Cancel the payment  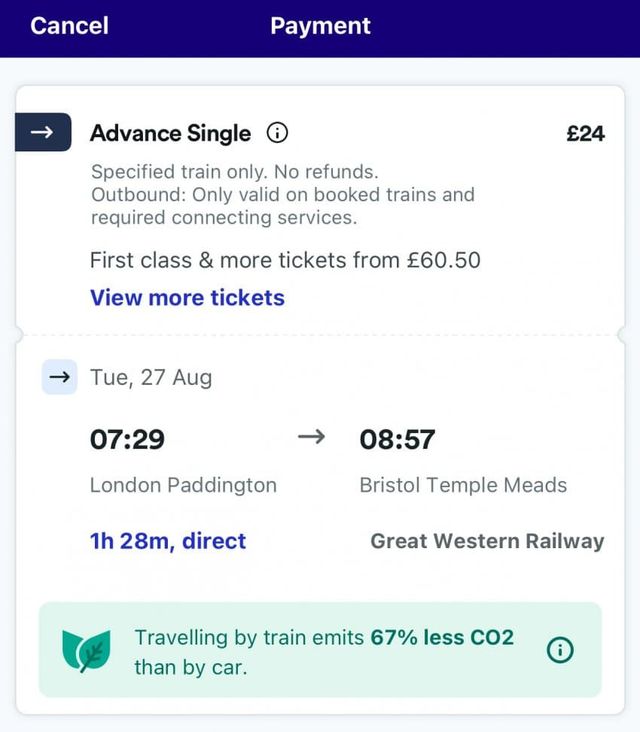69,26
